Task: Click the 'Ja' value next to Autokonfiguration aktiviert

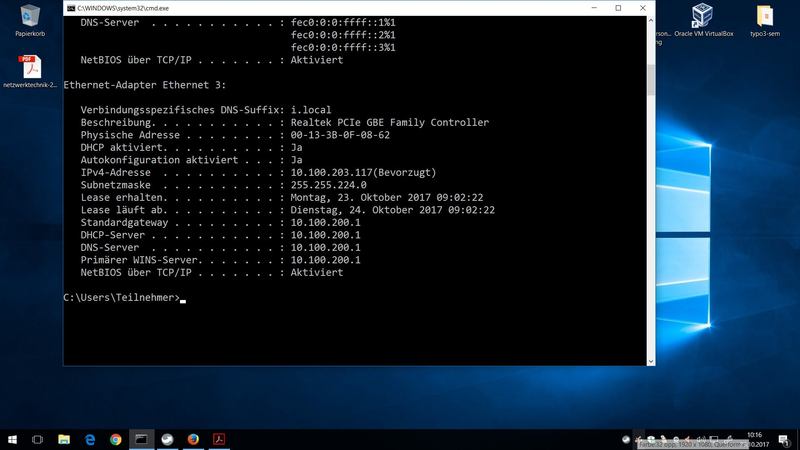Action: click(296, 160)
